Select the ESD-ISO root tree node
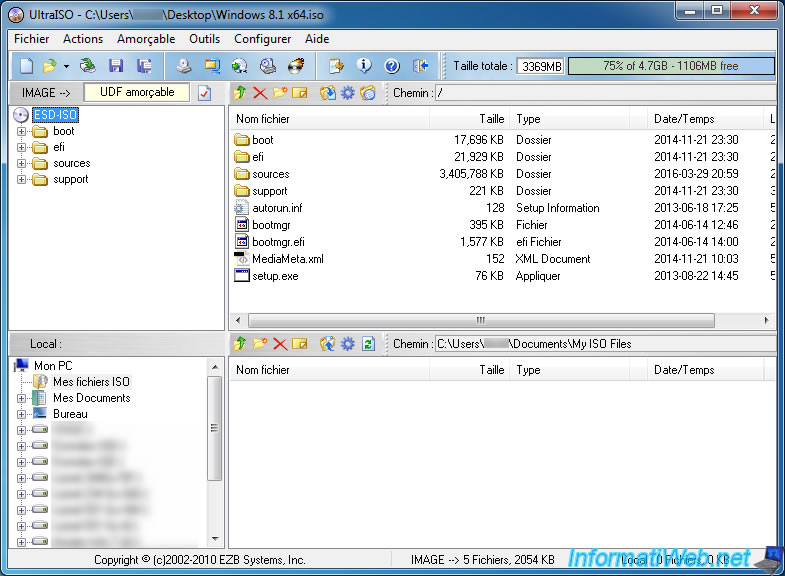 [56, 115]
